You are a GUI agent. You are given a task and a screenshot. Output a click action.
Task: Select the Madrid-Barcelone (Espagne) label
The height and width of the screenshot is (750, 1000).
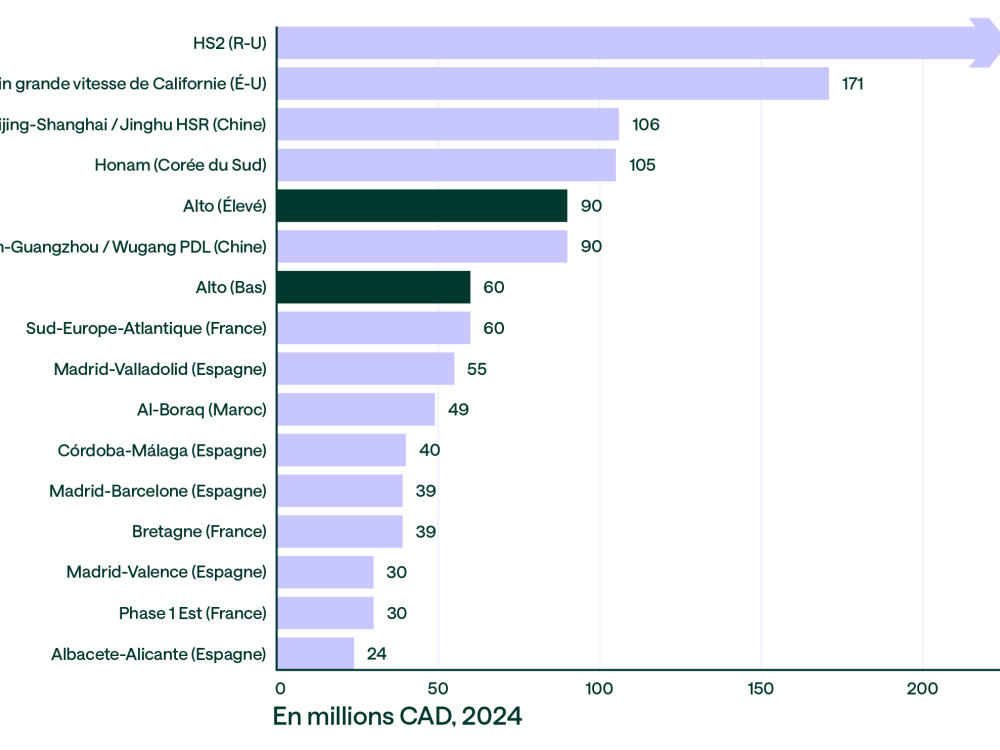pyautogui.click(x=158, y=491)
